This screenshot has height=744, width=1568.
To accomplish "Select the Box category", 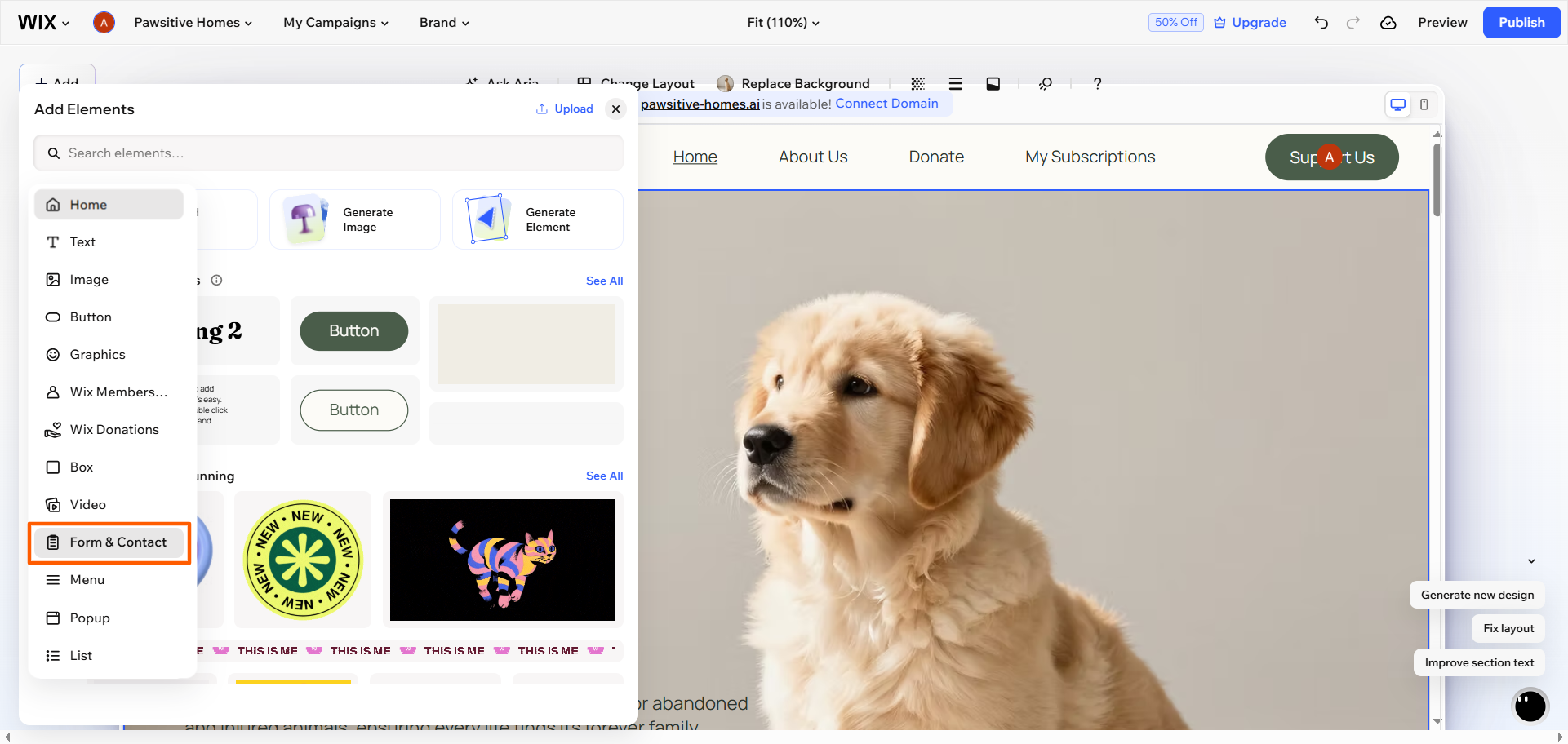I will tap(109, 467).
